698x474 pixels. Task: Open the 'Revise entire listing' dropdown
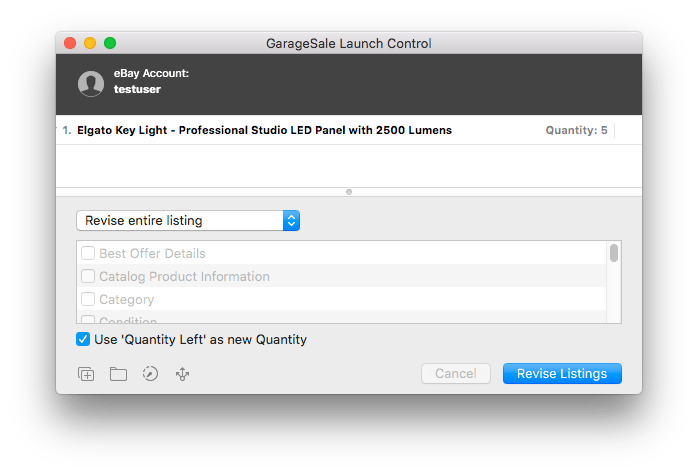click(188, 220)
